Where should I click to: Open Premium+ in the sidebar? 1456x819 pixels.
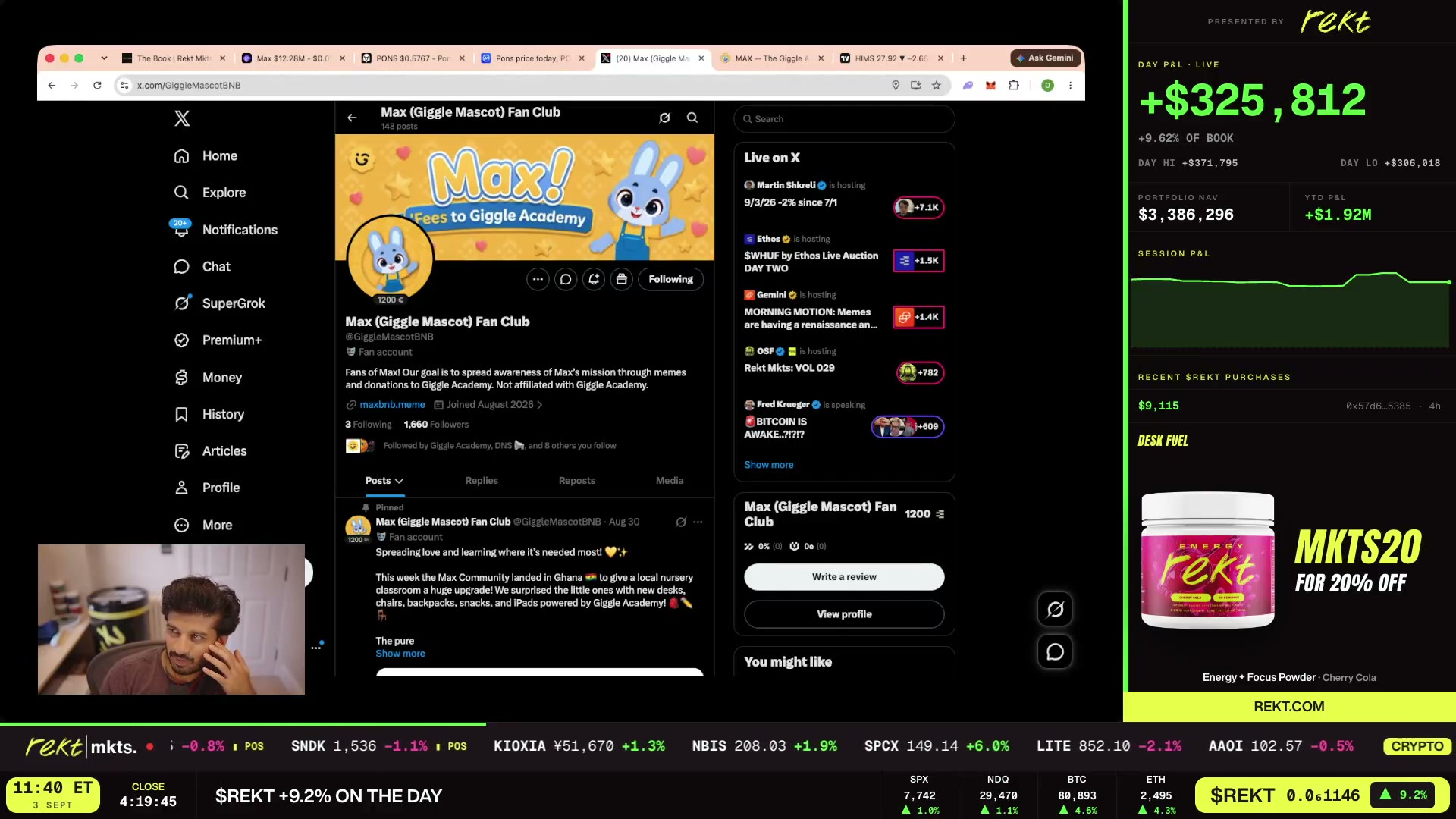pos(218,340)
